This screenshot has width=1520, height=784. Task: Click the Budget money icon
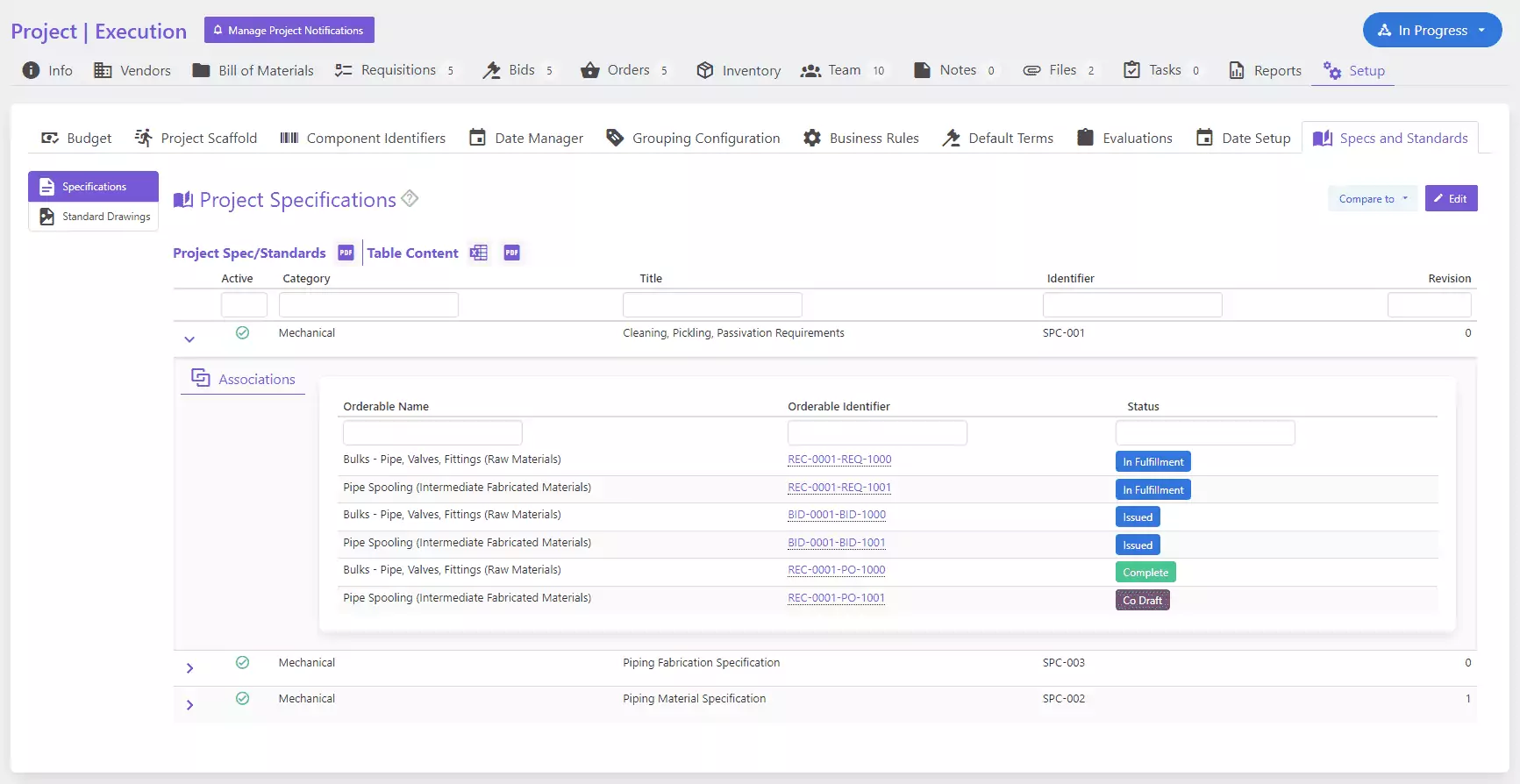tap(50, 138)
